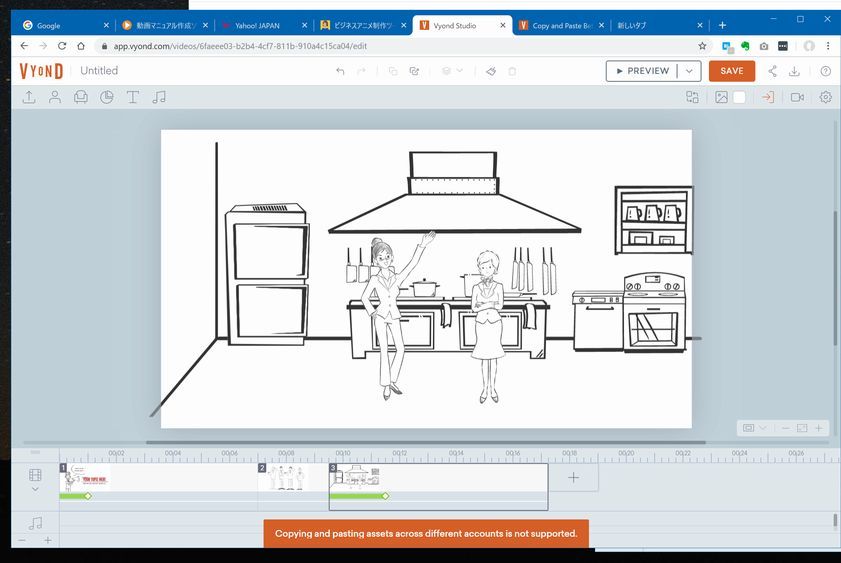Viewport: 841px width, 563px height.
Task: Zoom in stage with plus icon
Action: point(819,428)
